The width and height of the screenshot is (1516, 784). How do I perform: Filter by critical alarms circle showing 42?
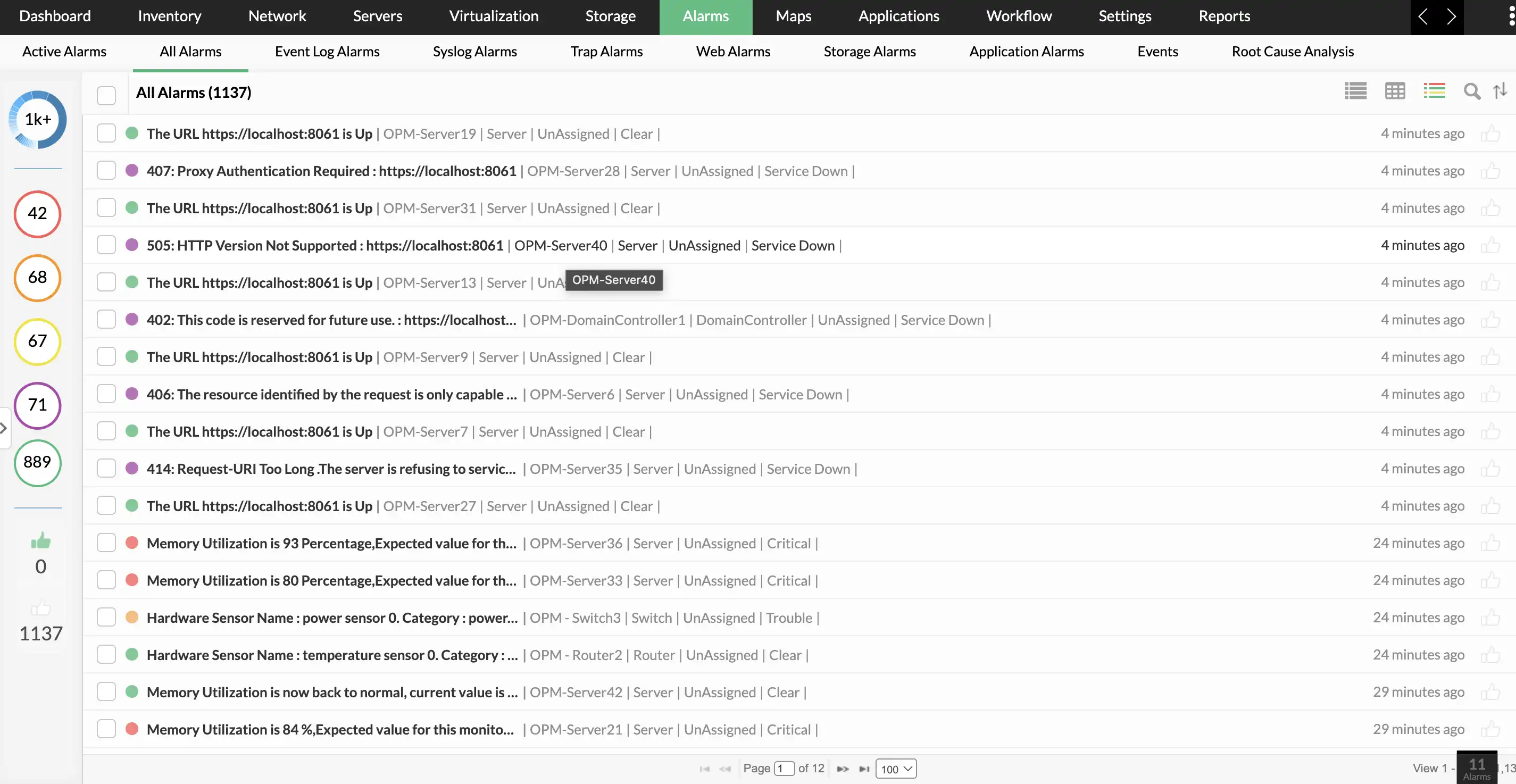pyautogui.click(x=38, y=214)
